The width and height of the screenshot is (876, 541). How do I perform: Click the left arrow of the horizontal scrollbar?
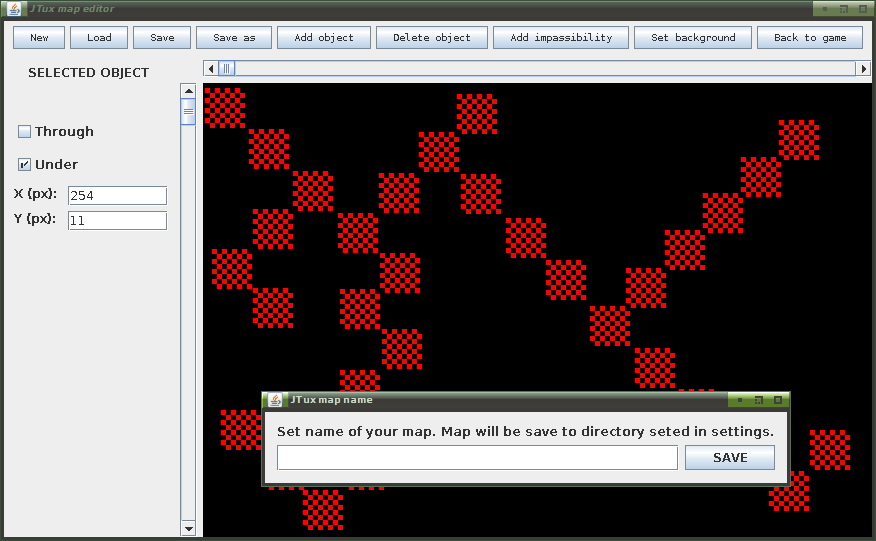(x=211, y=68)
